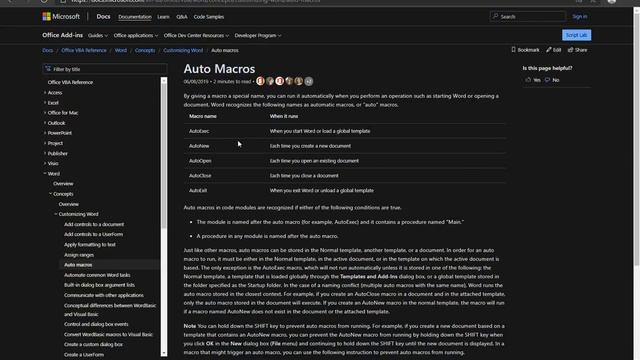Image resolution: width=640 pixels, height=360 pixels.
Task: Click the first contributor avatar
Action: 260,81
